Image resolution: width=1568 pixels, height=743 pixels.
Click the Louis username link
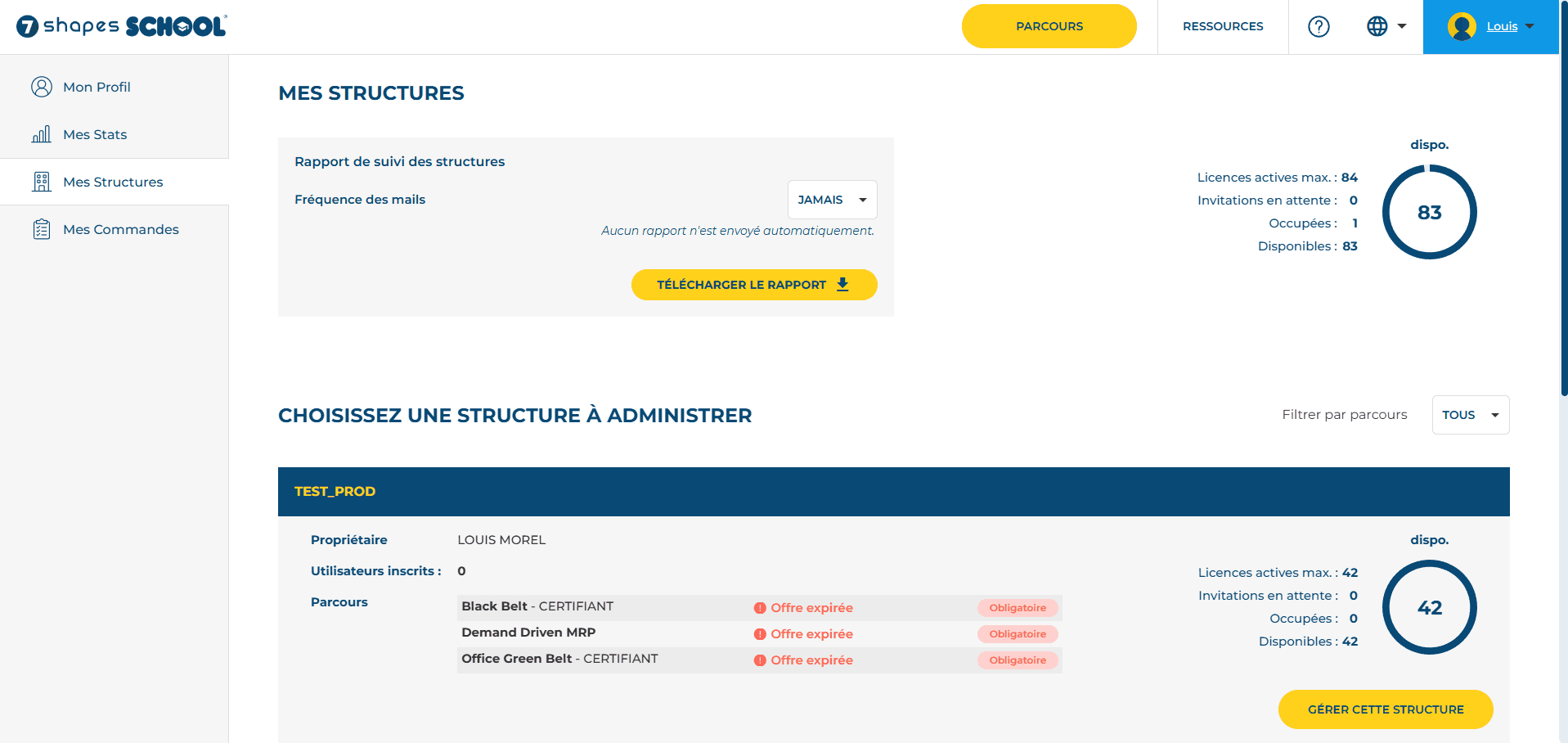[1502, 26]
